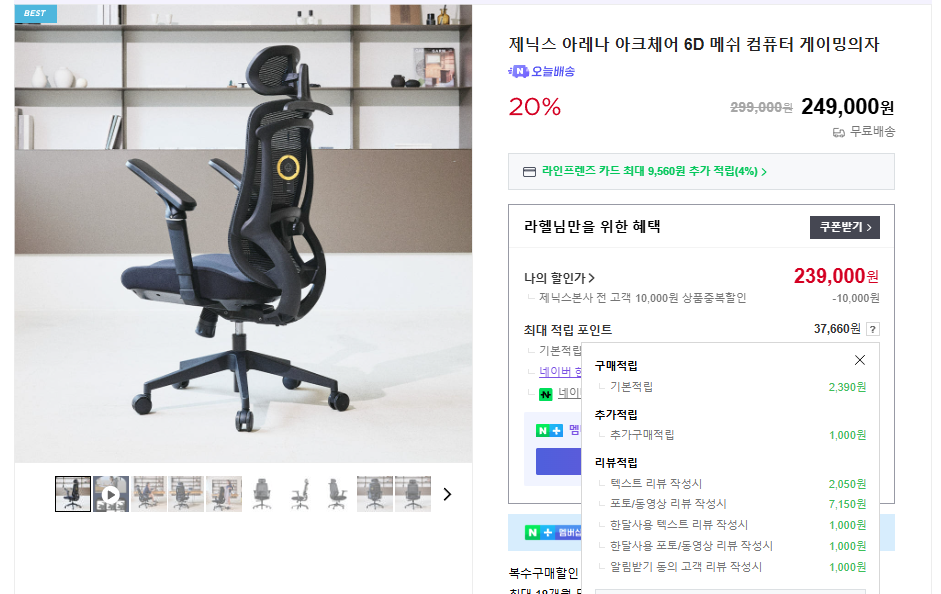Expand 나의 할인가 details
Viewport: 941px width, 594px height.
[x=559, y=278]
